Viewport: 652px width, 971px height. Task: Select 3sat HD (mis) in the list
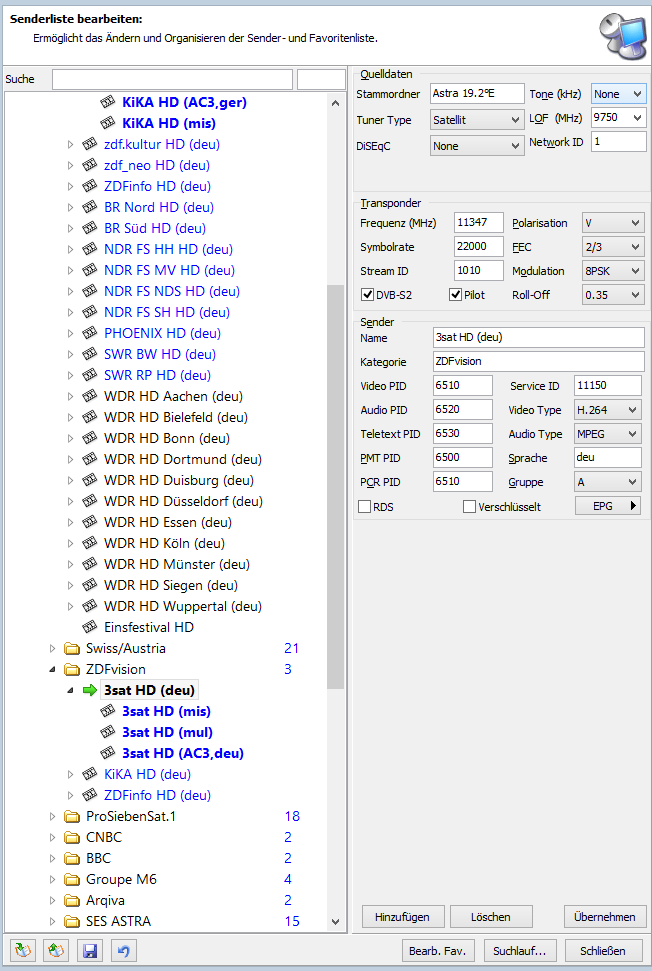(166, 711)
